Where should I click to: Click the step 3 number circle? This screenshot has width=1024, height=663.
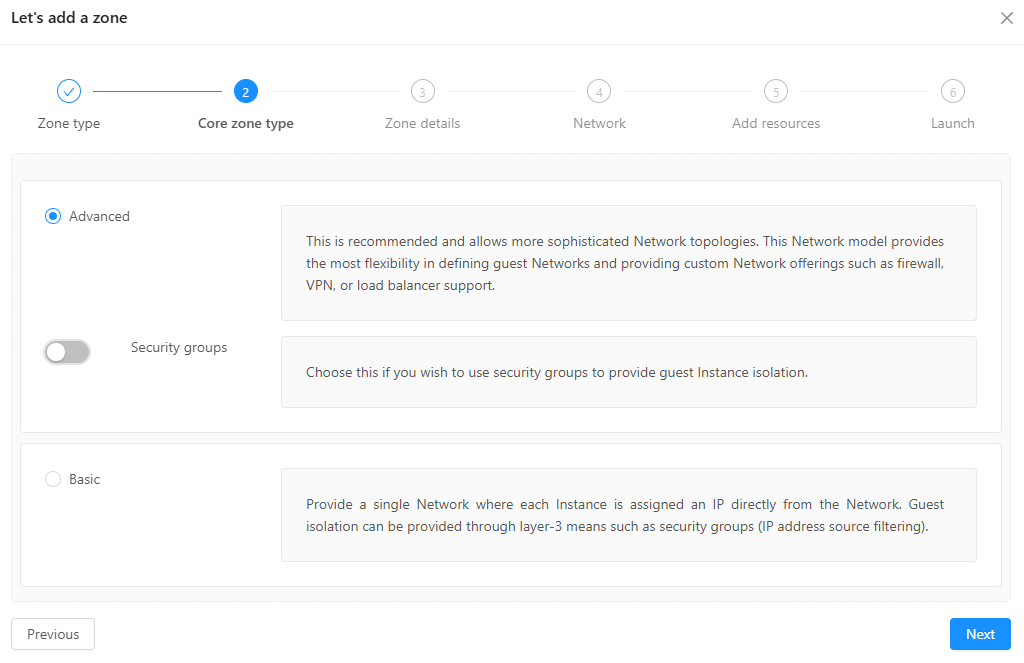point(422,92)
